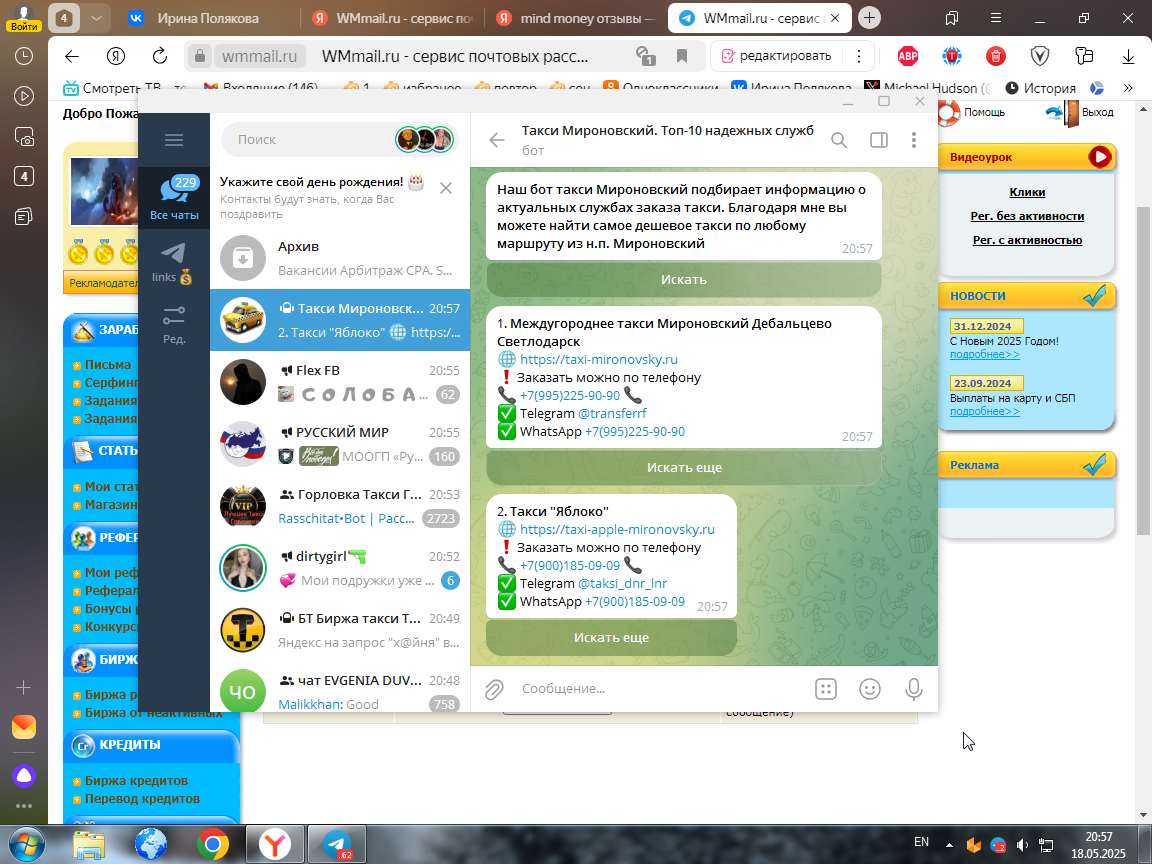This screenshot has height=864, width=1152.
Task: Open Windows Start button
Action: pos(27,845)
